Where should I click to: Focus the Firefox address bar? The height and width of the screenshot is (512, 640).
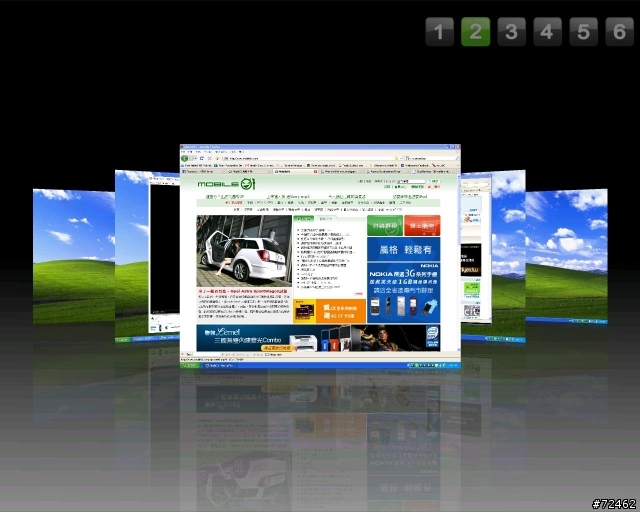310,158
